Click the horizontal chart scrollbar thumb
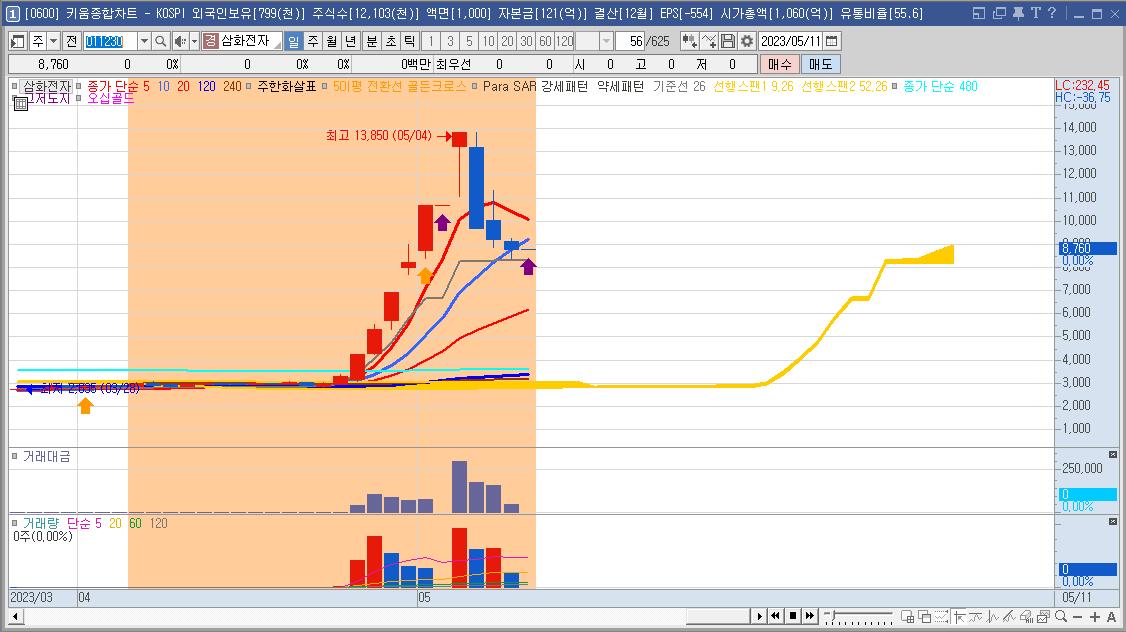The image size is (1126, 632). point(717,616)
